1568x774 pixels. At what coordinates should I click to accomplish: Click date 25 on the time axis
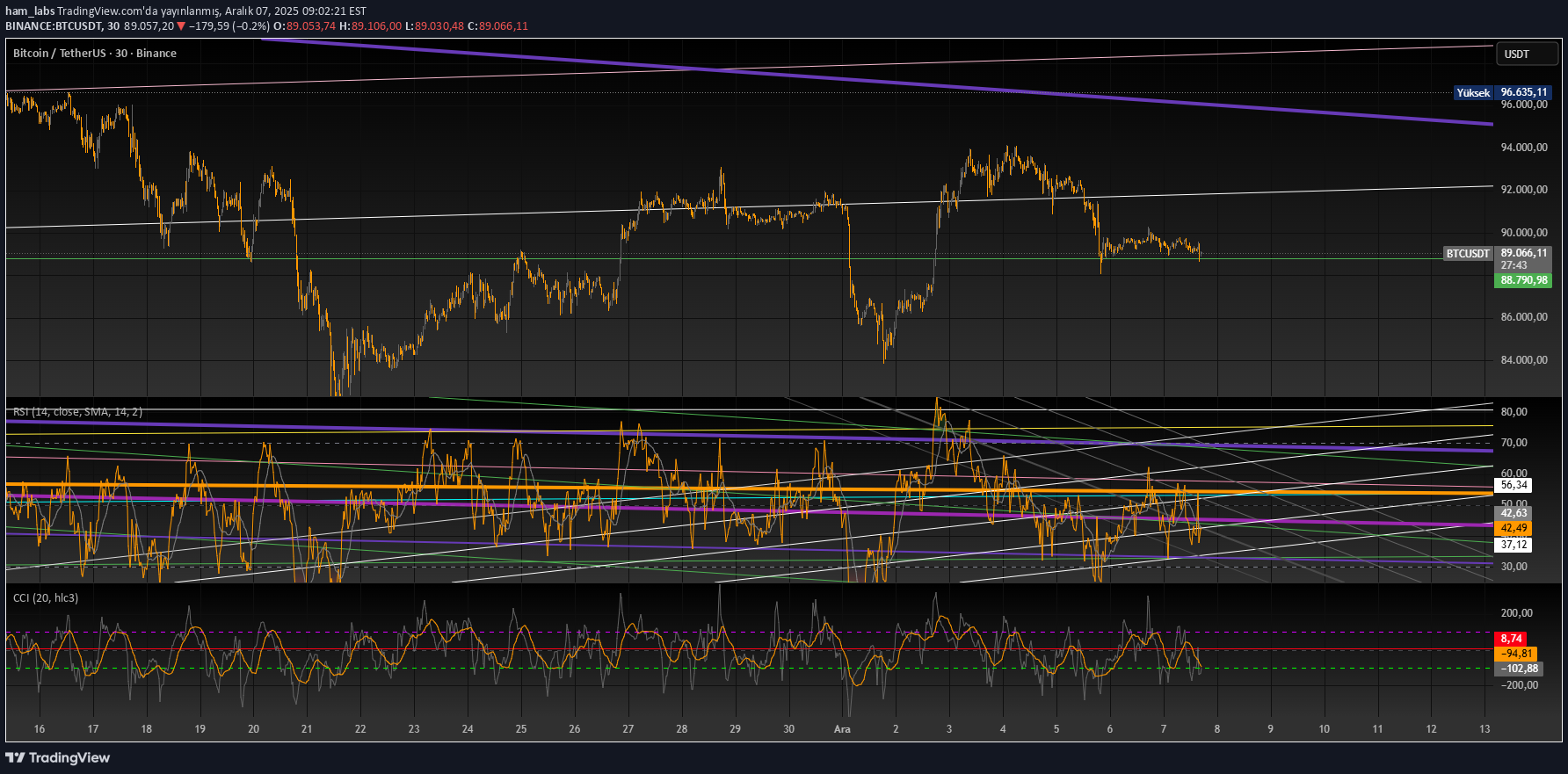[521, 728]
